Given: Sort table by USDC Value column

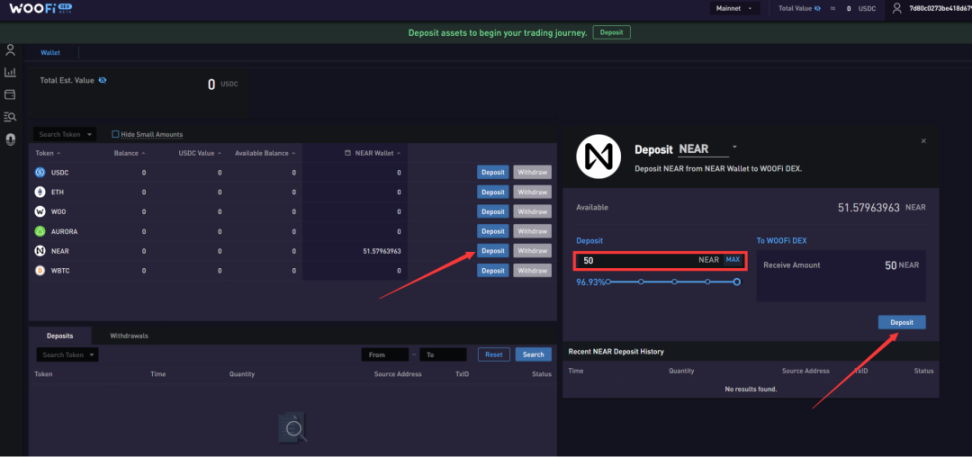Looking at the screenshot, I should (x=200, y=153).
